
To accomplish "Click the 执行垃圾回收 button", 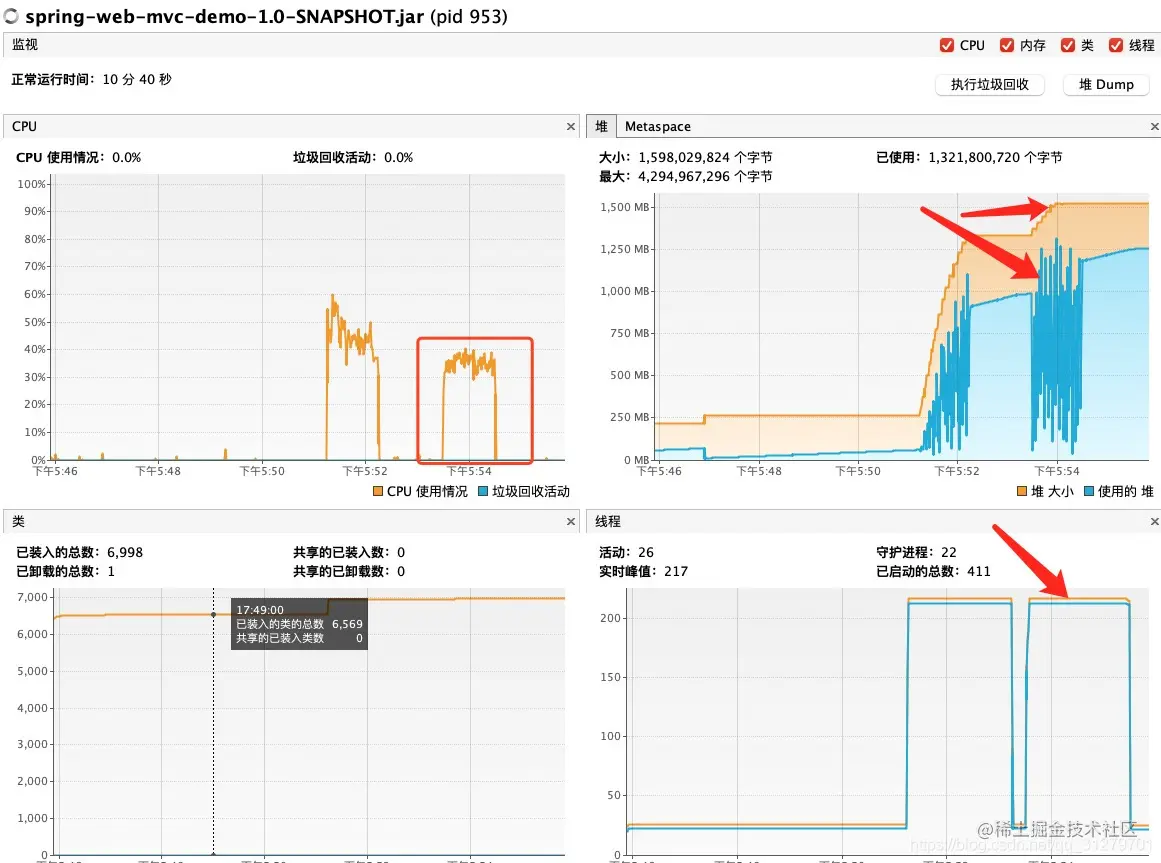I will click(x=989, y=84).
